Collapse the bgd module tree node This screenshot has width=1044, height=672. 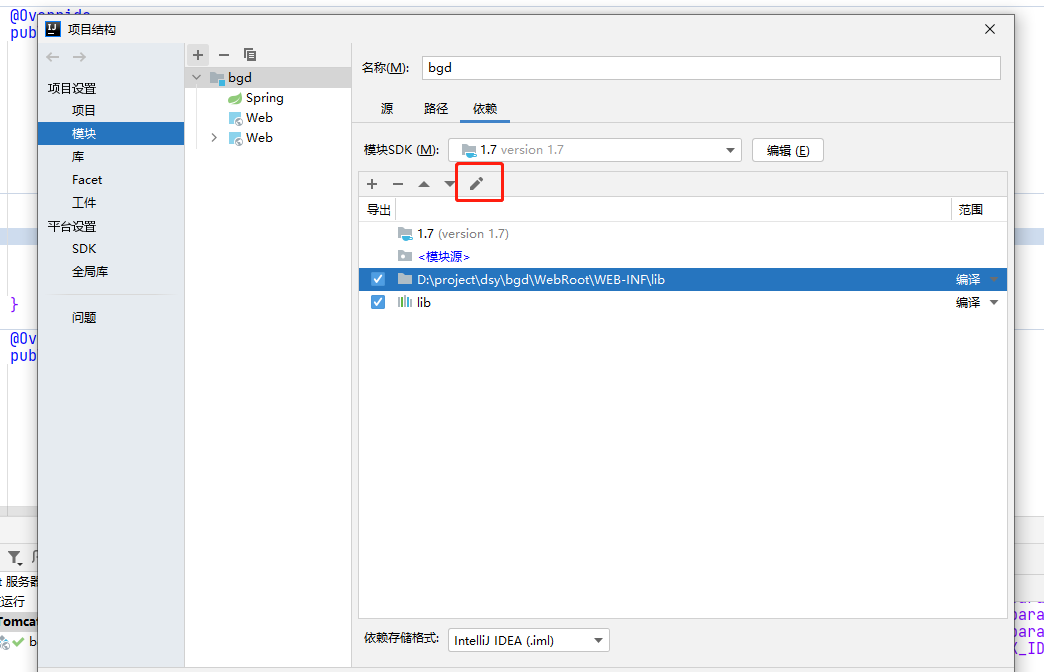coord(196,78)
